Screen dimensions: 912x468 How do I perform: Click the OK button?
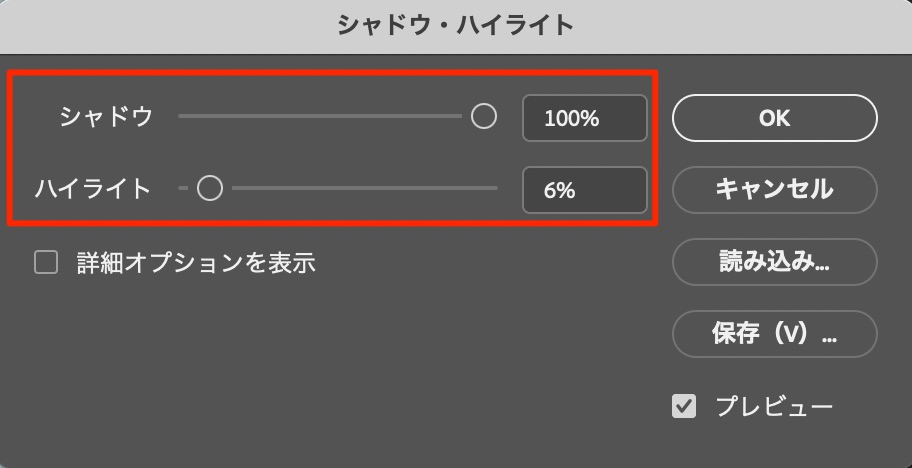pyautogui.click(x=774, y=118)
